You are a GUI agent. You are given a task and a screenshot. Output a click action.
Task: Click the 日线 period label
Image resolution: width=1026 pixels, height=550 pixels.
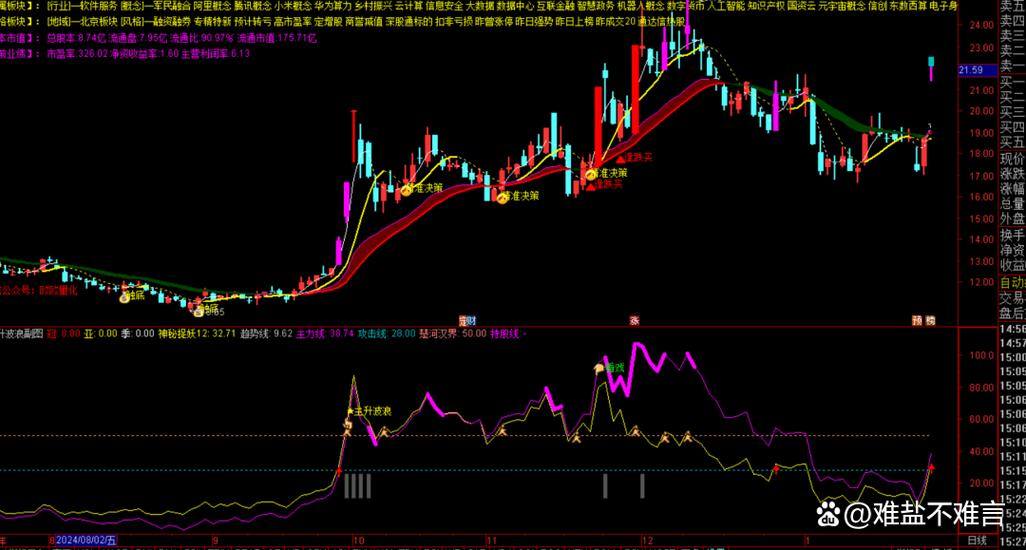pos(977,540)
